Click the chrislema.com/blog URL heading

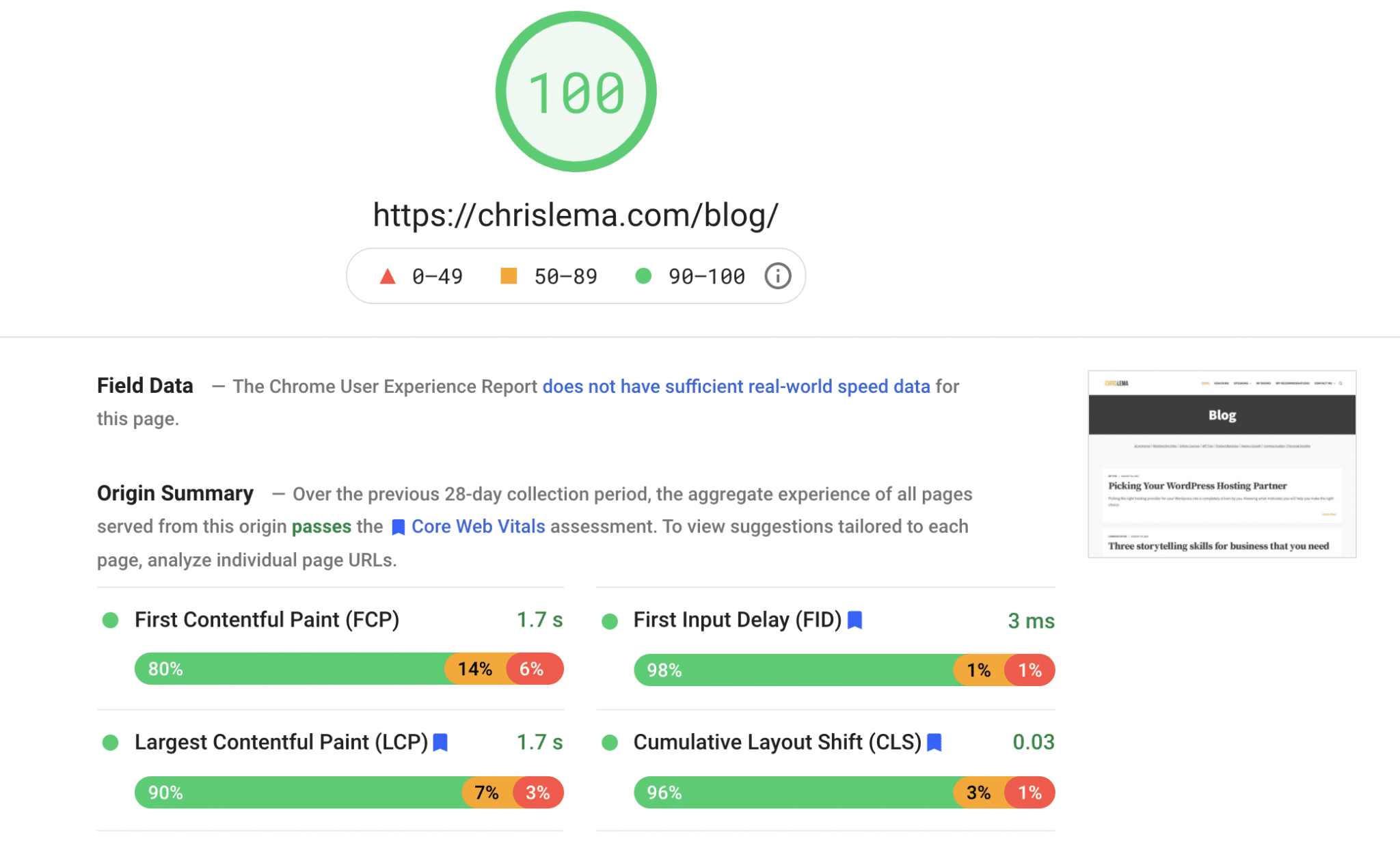(576, 214)
